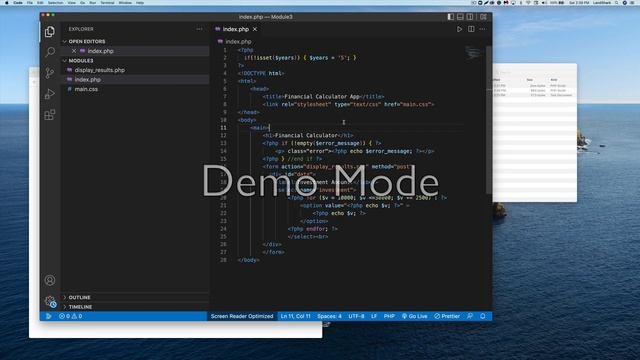640x360 pixels.
Task: Change file encoding UTF-8
Action: (x=356, y=316)
